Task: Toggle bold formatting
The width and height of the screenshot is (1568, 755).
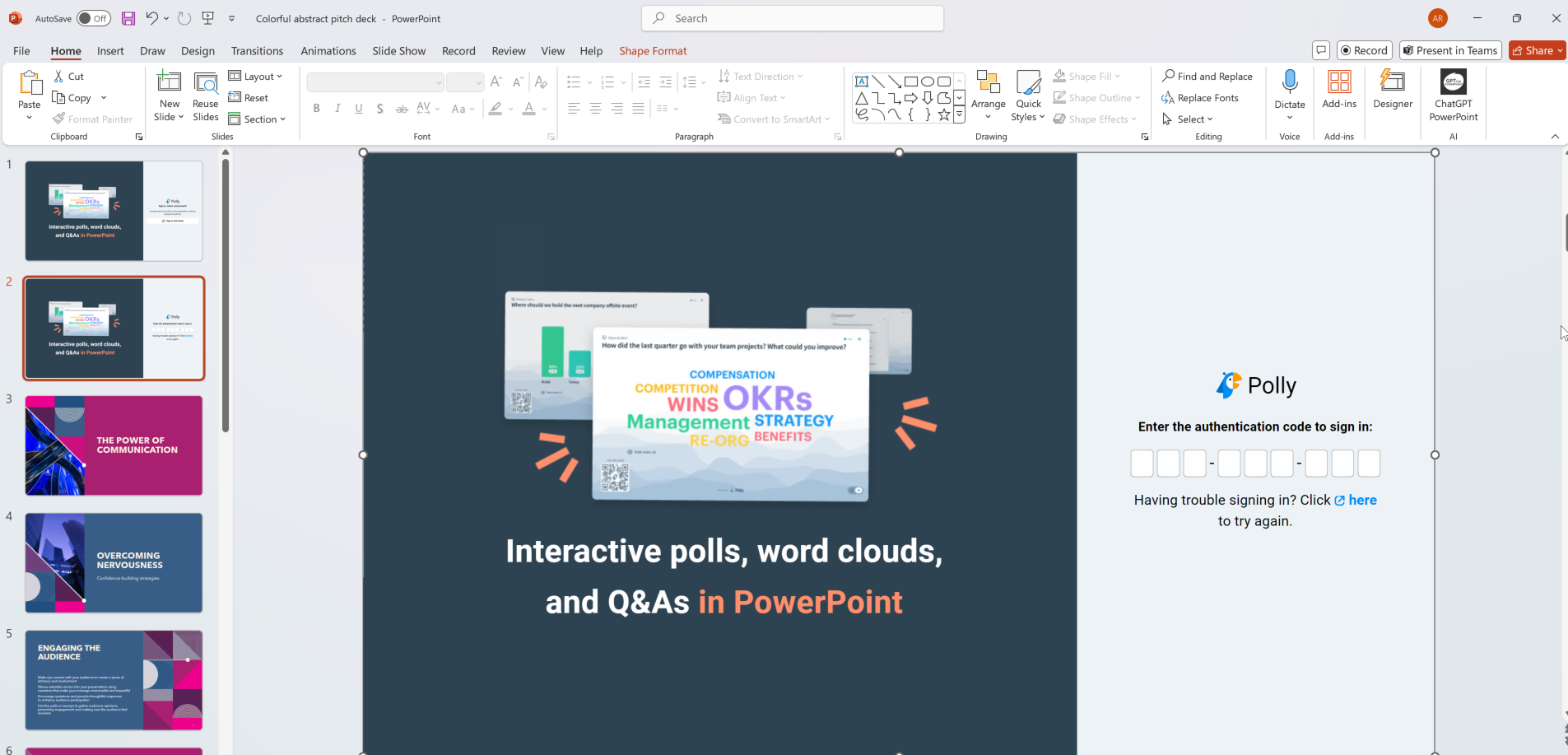Action: click(x=316, y=108)
